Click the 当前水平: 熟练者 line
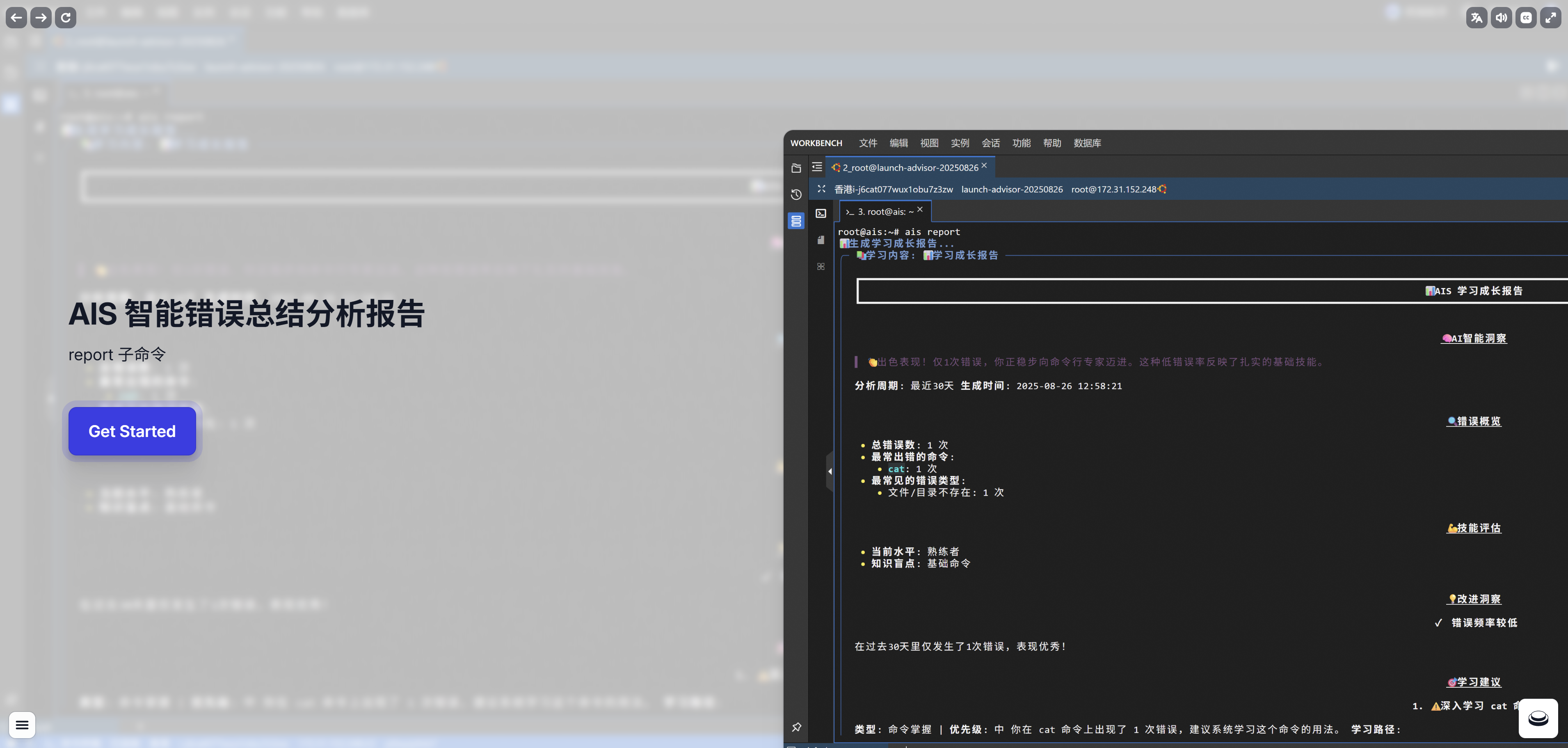This screenshot has height=748, width=1568. (x=915, y=551)
